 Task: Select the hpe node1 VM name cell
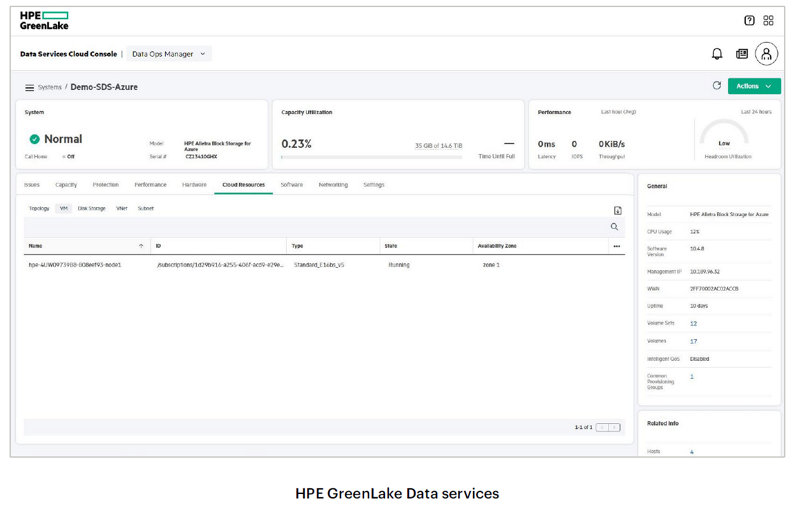(x=75, y=265)
